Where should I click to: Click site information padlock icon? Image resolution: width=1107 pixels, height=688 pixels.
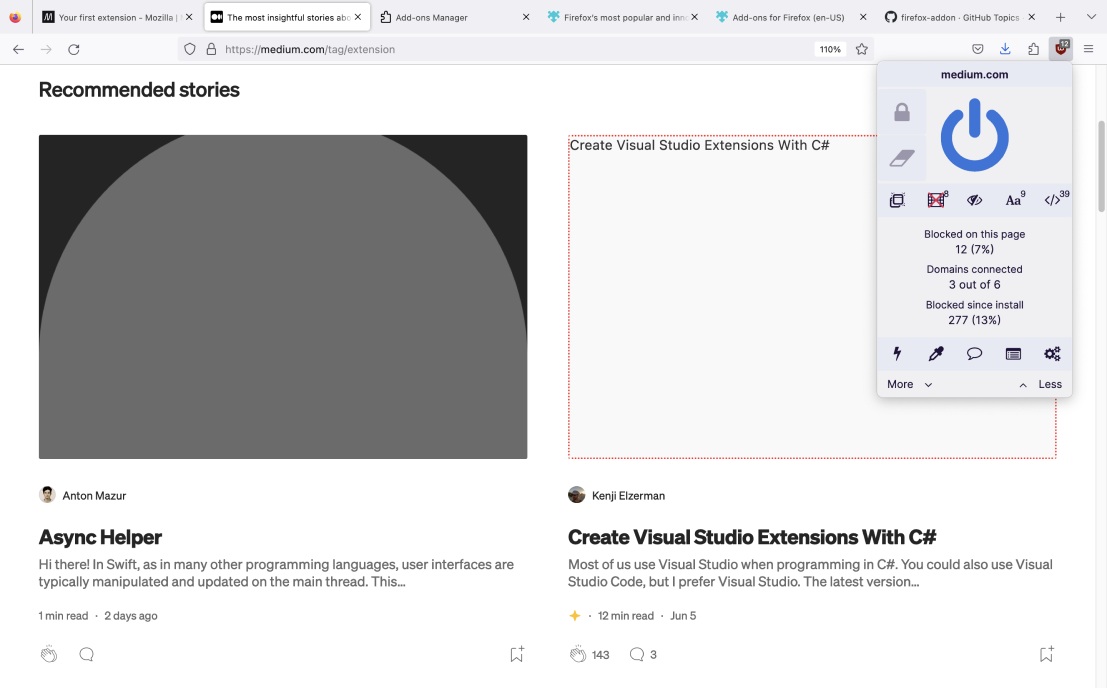[x=210, y=49]
